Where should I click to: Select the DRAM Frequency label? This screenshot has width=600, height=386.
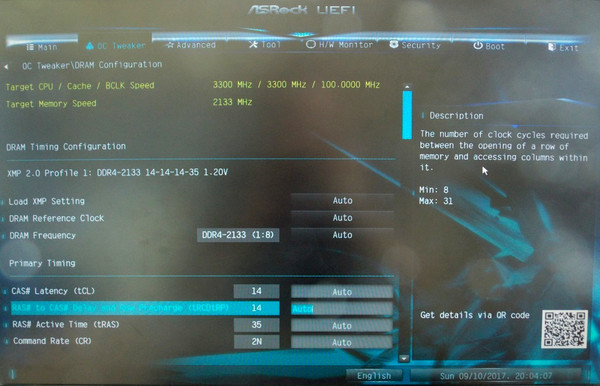coord(42,236)
